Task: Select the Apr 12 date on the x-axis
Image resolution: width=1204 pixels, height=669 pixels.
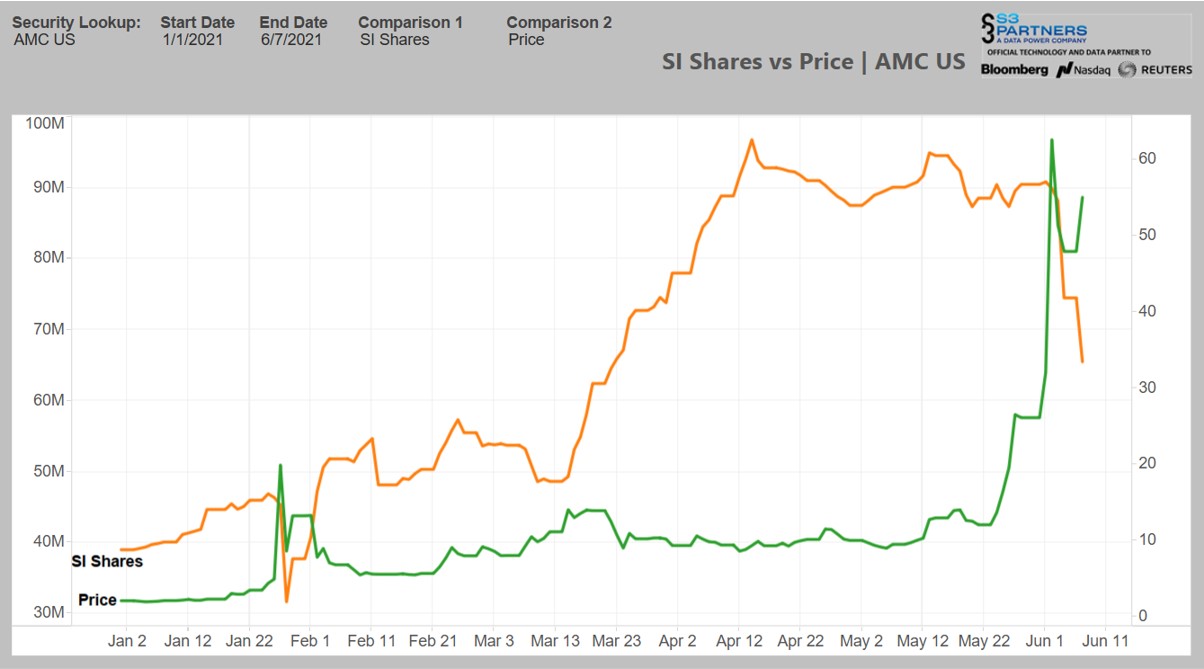Action: coord(741,641)
